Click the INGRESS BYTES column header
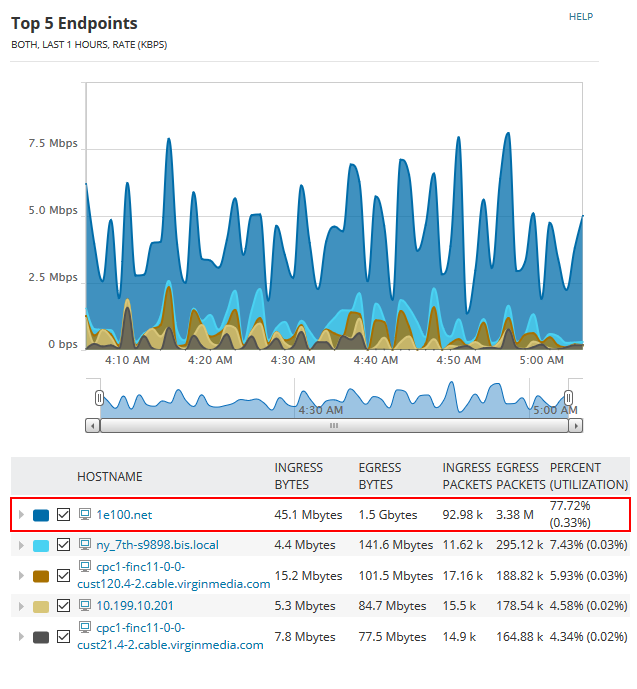The height and width of the screenshot is (689, 637). pyautogui.click(x=298, y=476)
